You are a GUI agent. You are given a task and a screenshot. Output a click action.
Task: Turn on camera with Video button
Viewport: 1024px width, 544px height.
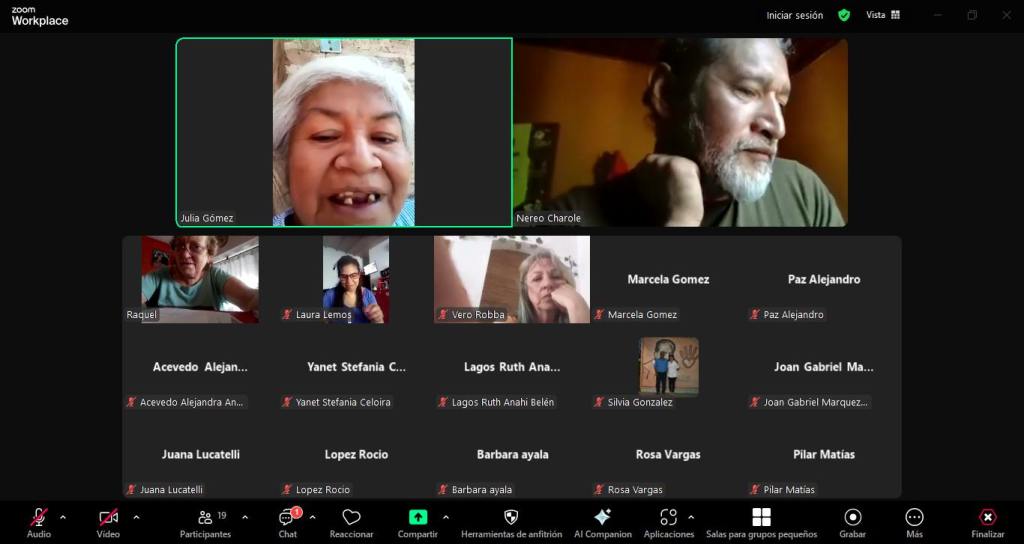coord(108,522)
